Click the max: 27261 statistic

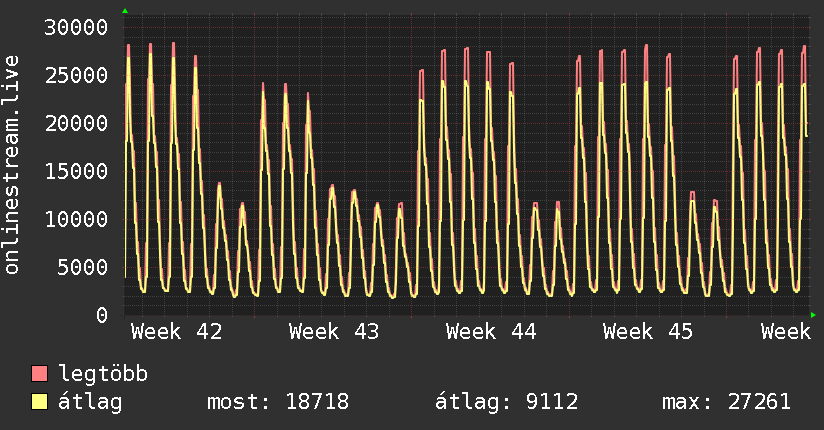coord(726,403)
